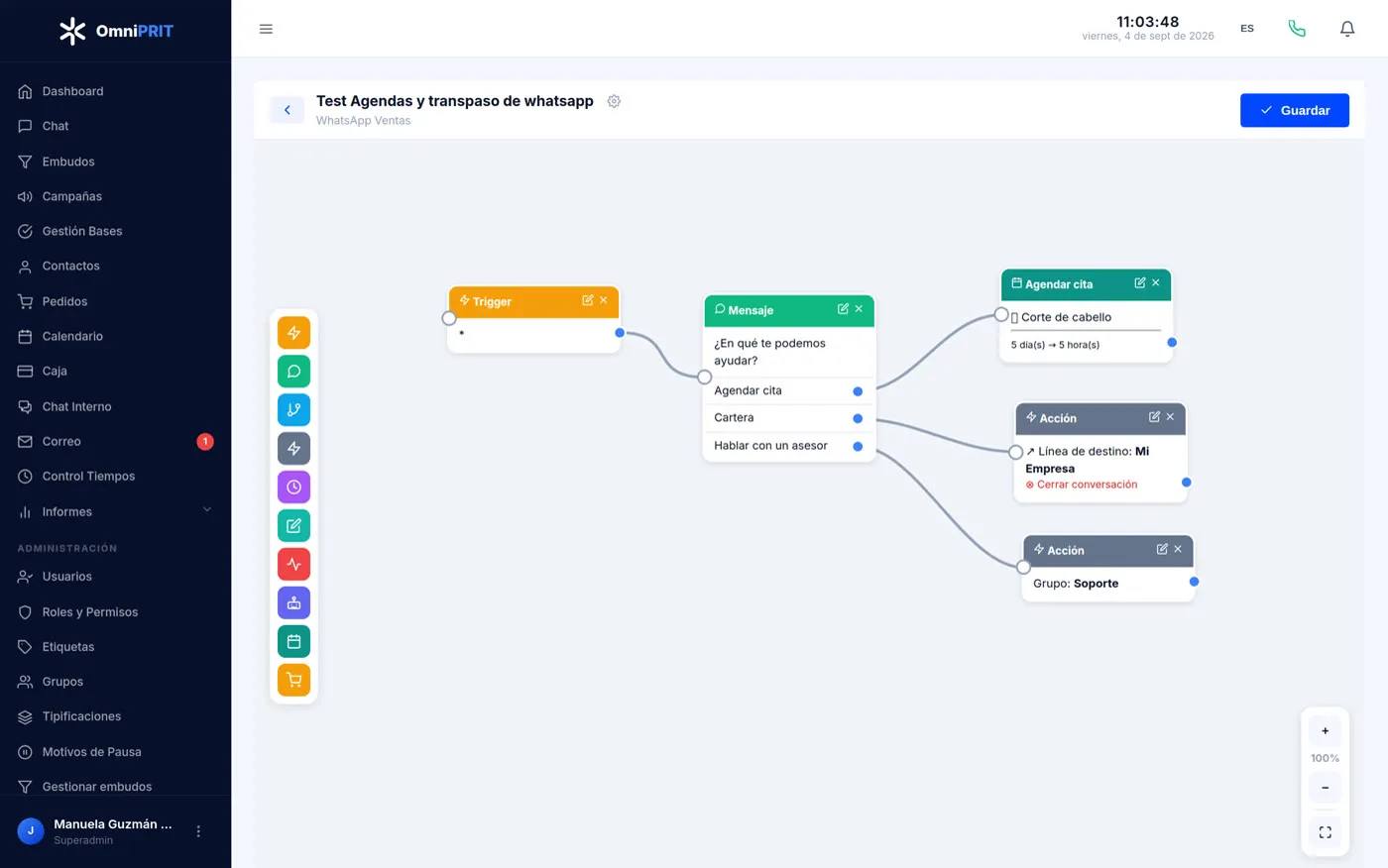Open flow settings gear next to title
Viewport: 1388px width, 868px height.
(614, 101)
